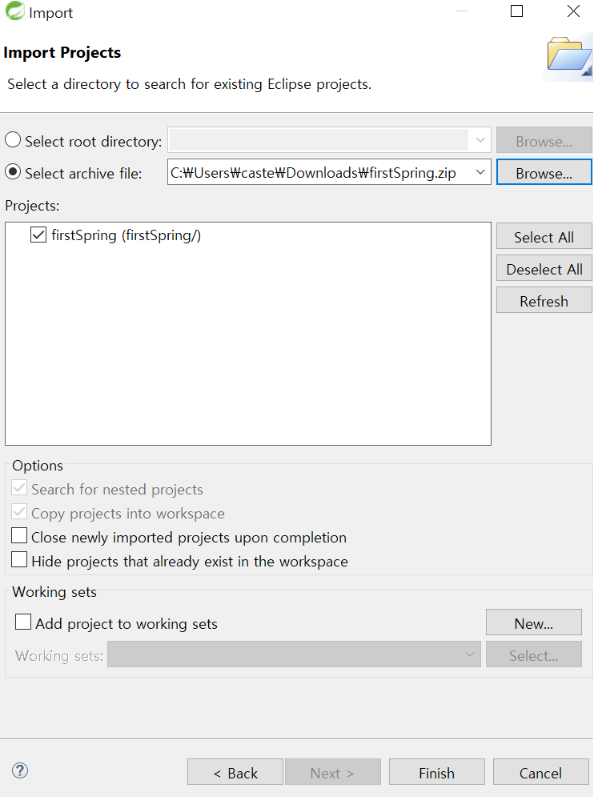
Task: Click Browse button for root directory
Action: click(x=544, y=140)
